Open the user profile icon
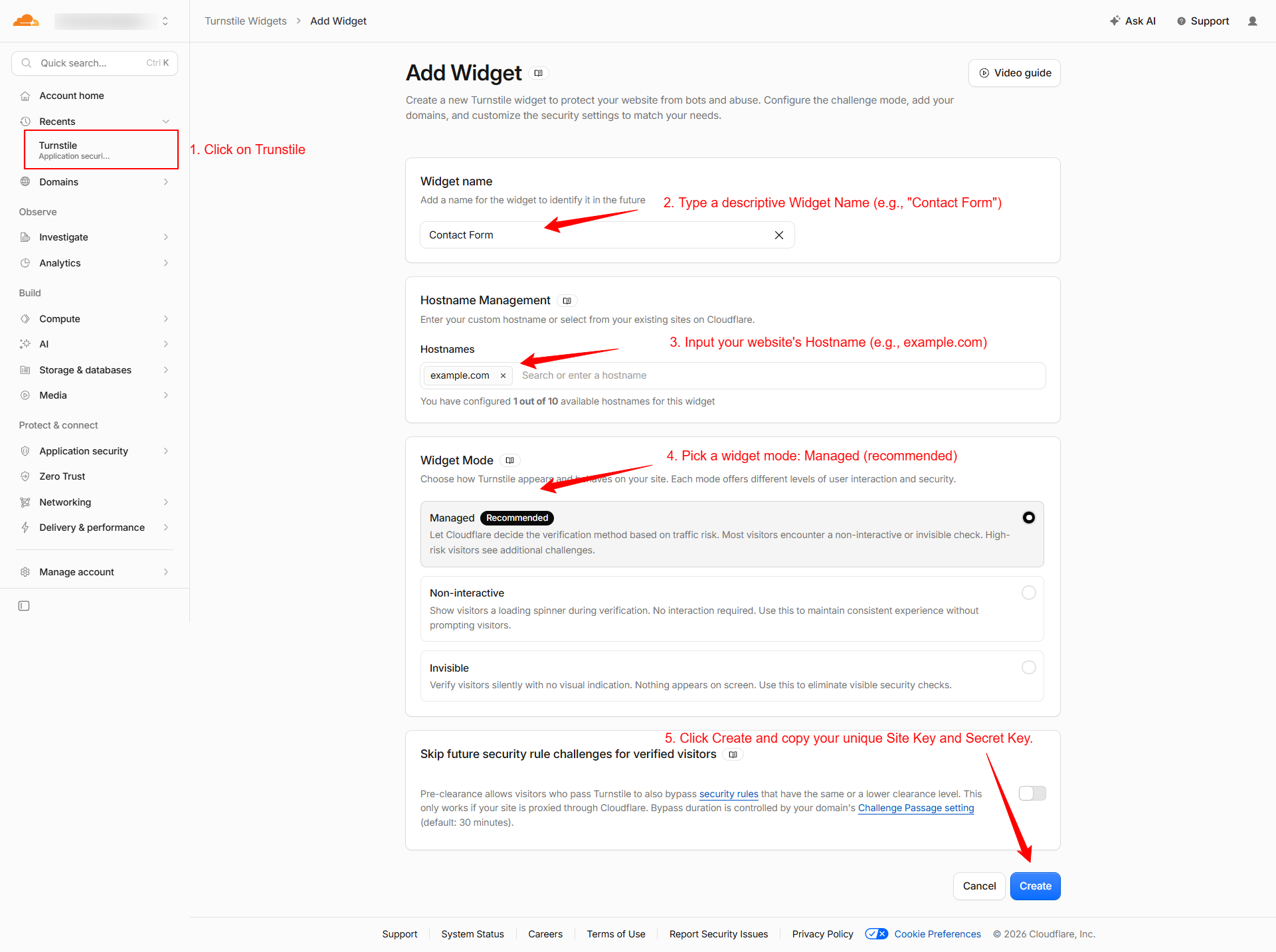The height and width of the screenshot is (952, 1276). [x=1253, y=21]
